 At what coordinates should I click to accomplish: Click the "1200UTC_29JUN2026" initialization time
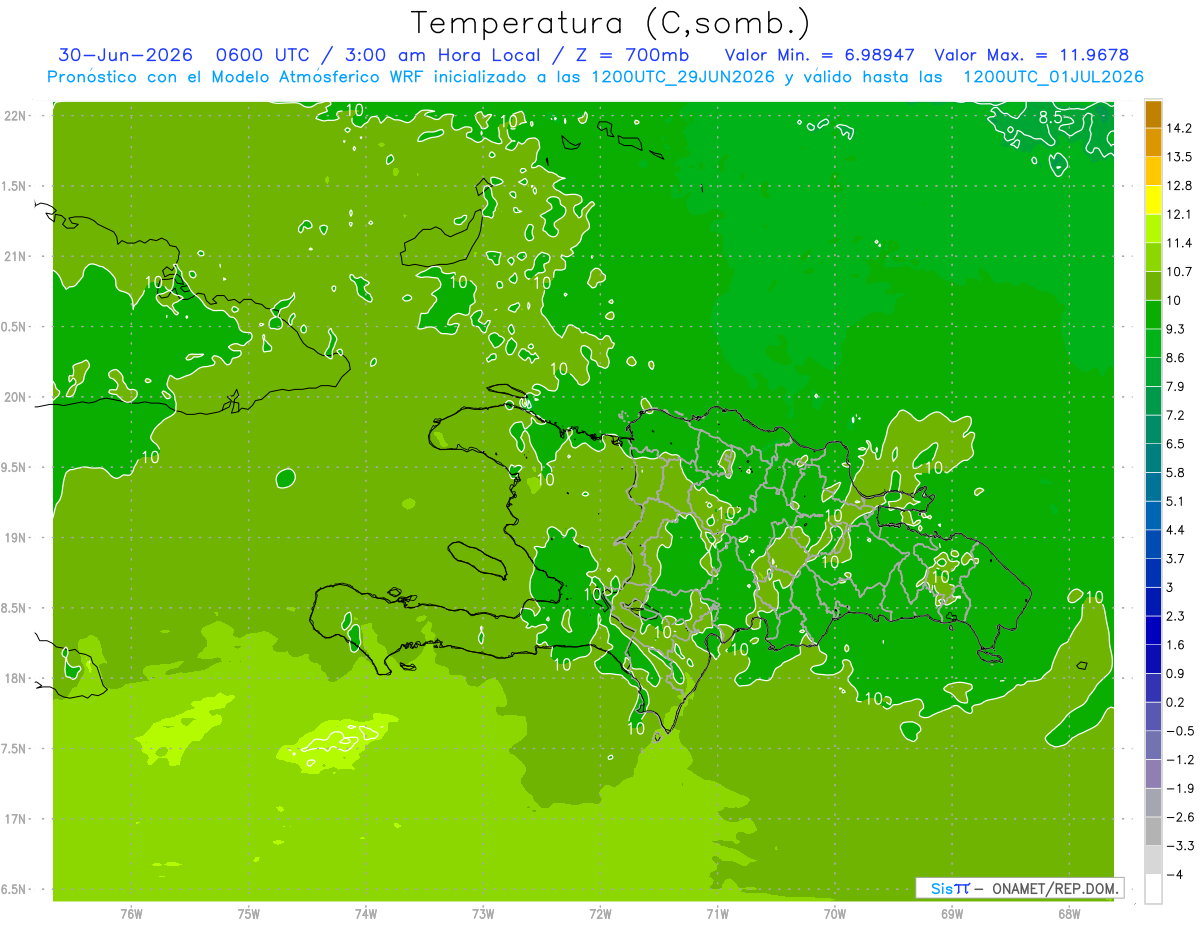click(x=683, y=76)
